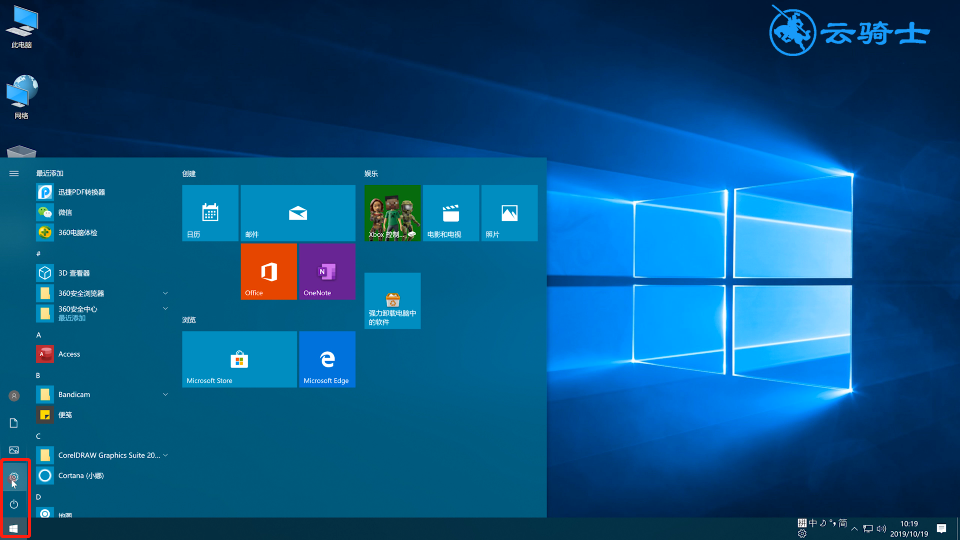The height and width of the screenshot is (540, 960).
Task: Open IME settings gear in taskbar
Action: (802, 534)
